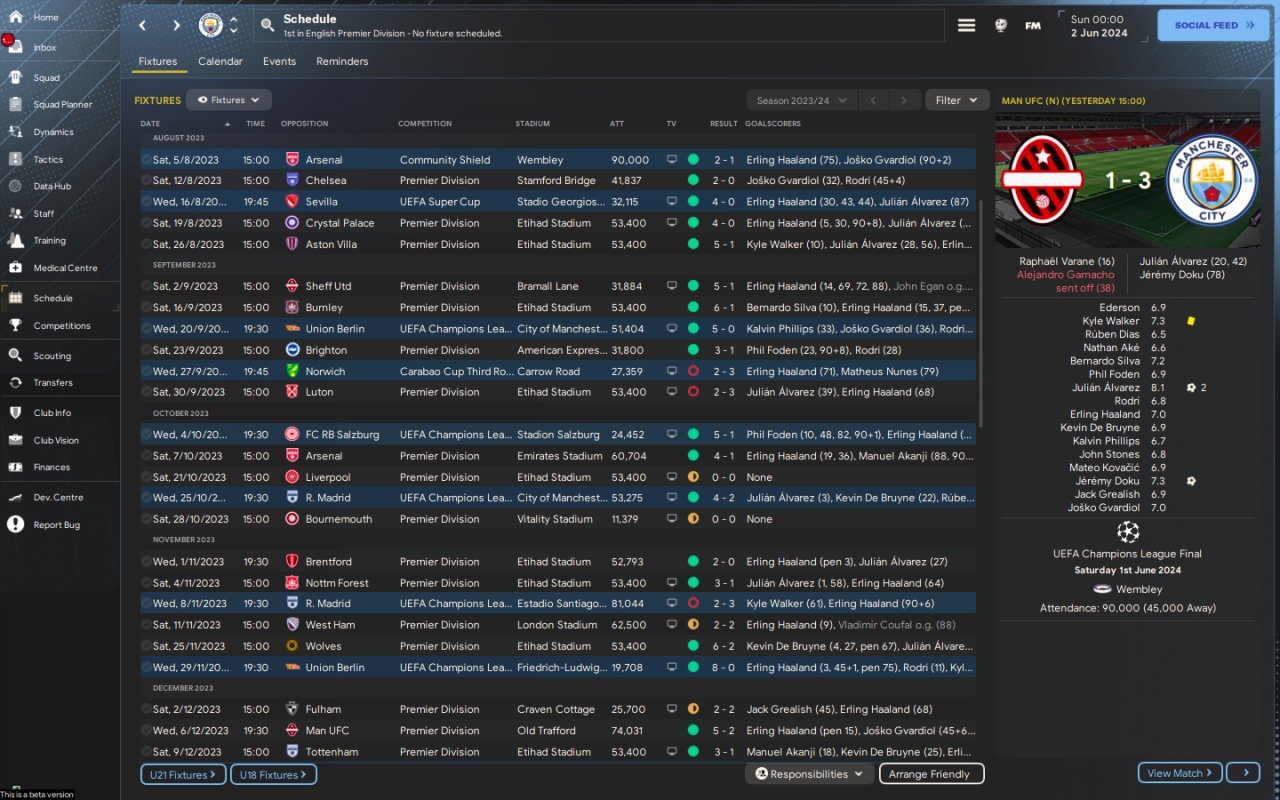The width and height of the screenshot is (1280, 800).
Task: Click the check circle beside Sat, 28/10/2023
Action: pyautogui.click(x=146, y=519)
